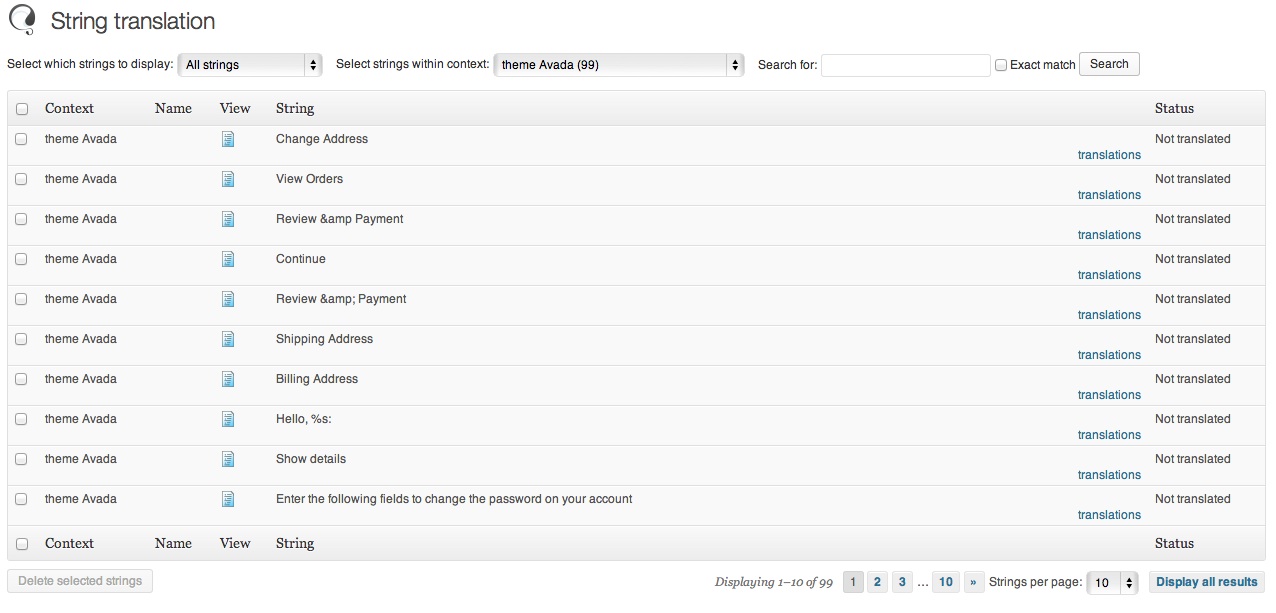The height and width of the screenshot is (613, 1276).
Task: Open view icon for Review &amp; Payment row
Action: [228, 299]
